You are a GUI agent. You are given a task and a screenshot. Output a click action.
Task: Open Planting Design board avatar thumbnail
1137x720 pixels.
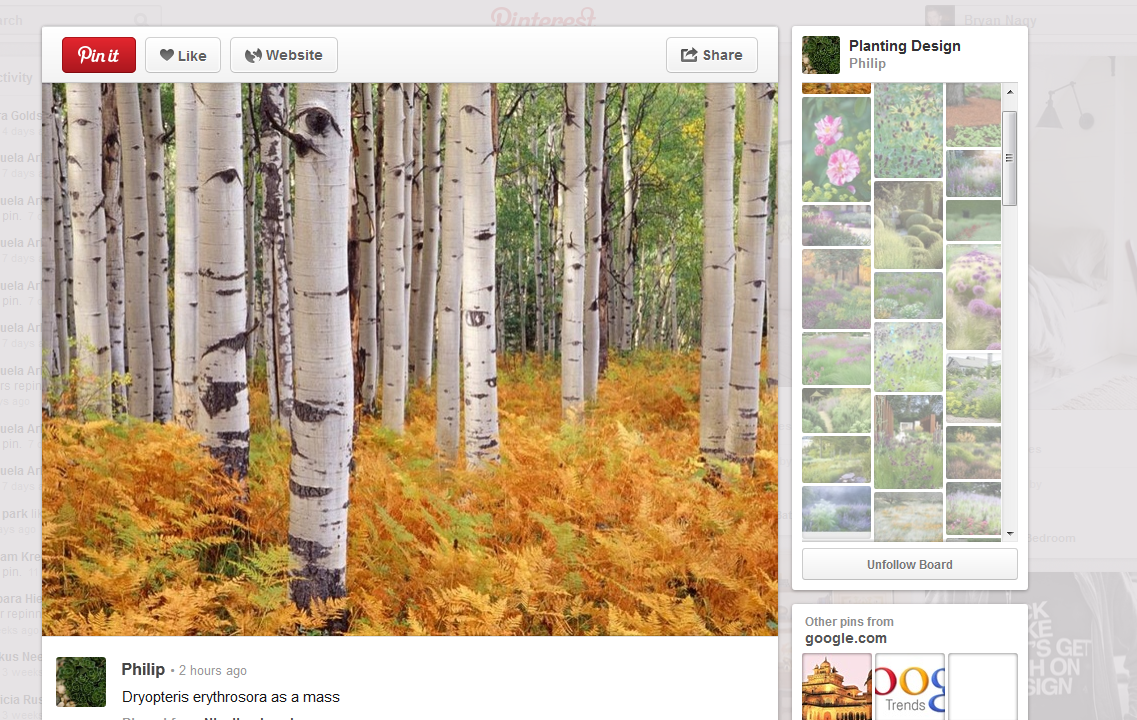821,55
